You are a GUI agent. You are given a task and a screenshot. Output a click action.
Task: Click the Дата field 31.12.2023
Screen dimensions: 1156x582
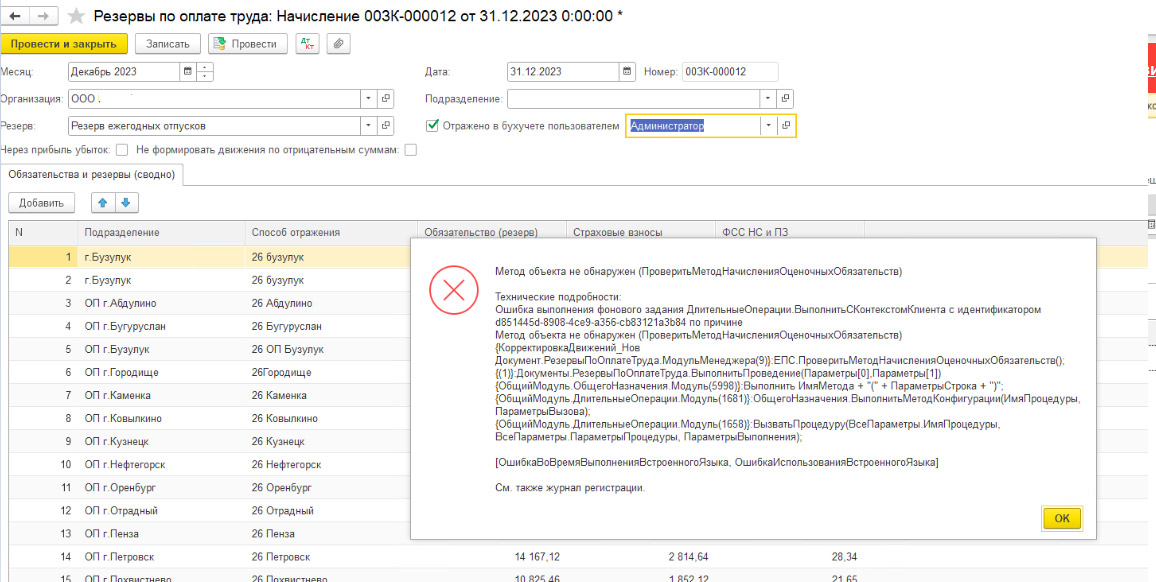click(563, 72)
